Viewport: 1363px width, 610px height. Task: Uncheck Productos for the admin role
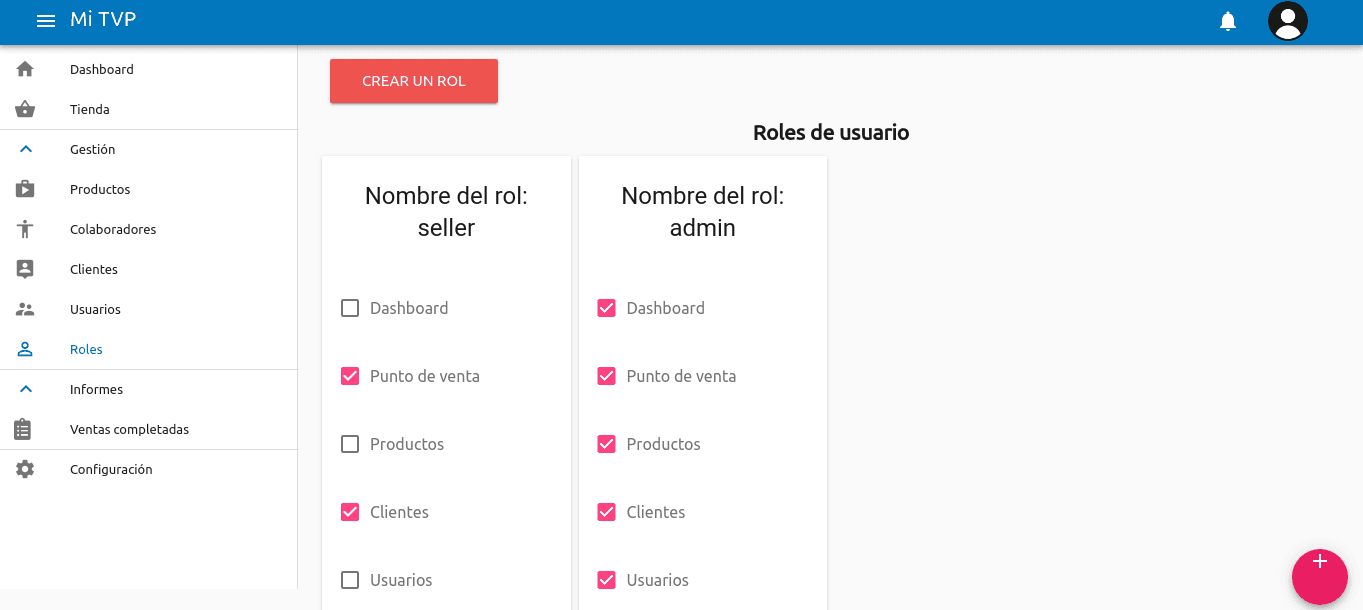(x=606, y=444)
